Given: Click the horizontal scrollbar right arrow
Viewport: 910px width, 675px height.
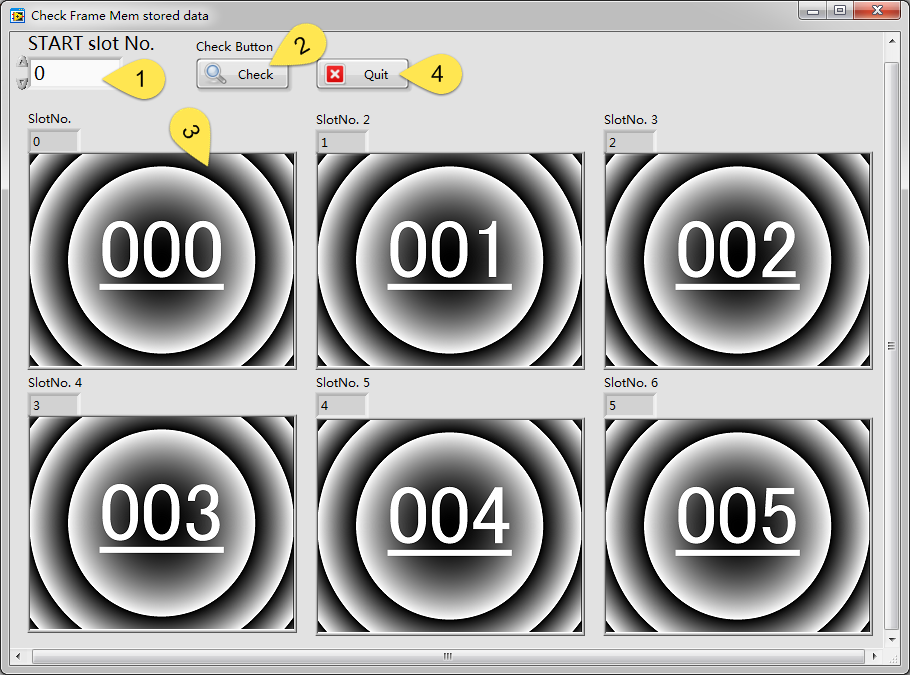Looking at the screenshot, I should (875, 657).
